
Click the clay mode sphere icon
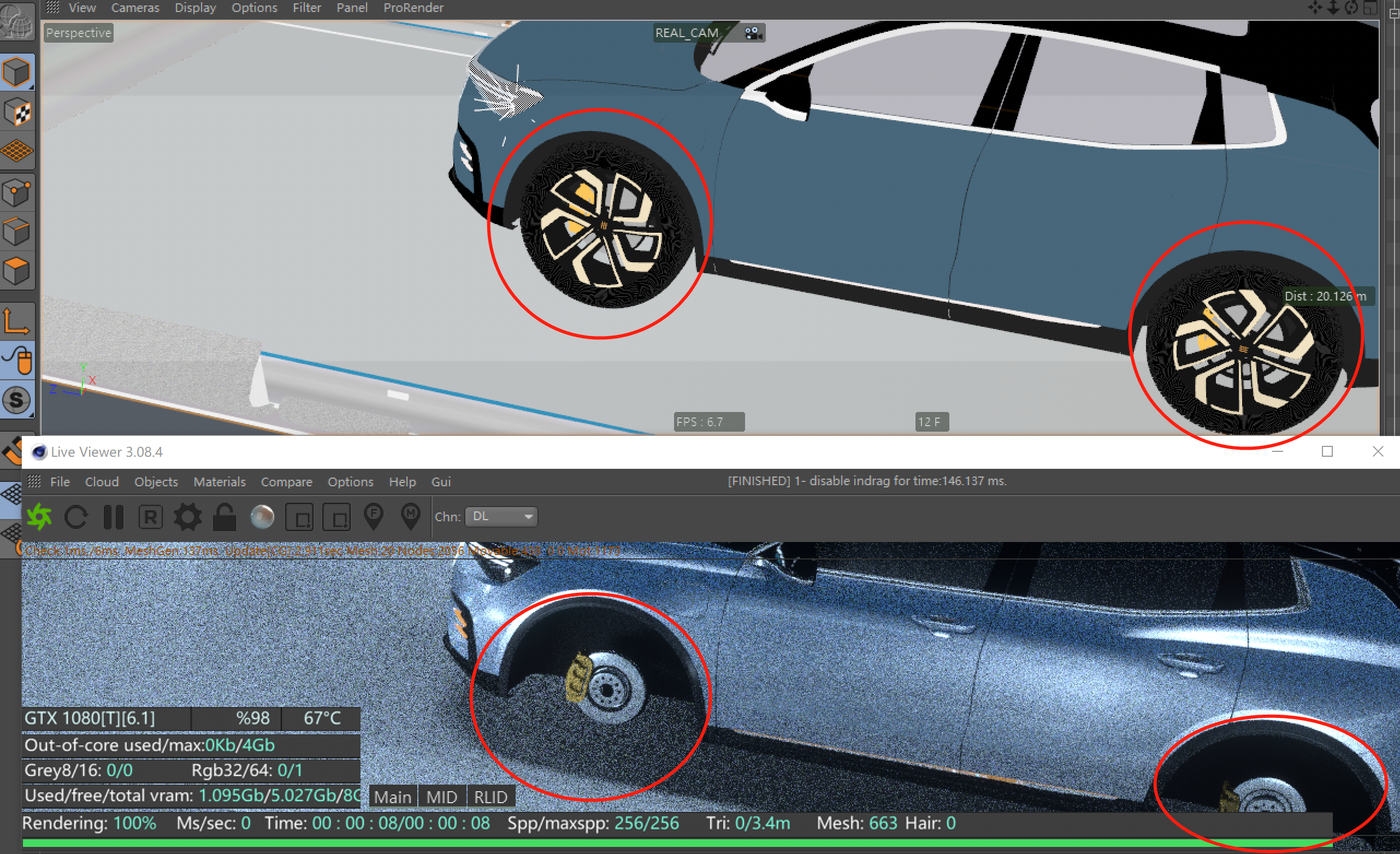point(262,516)
